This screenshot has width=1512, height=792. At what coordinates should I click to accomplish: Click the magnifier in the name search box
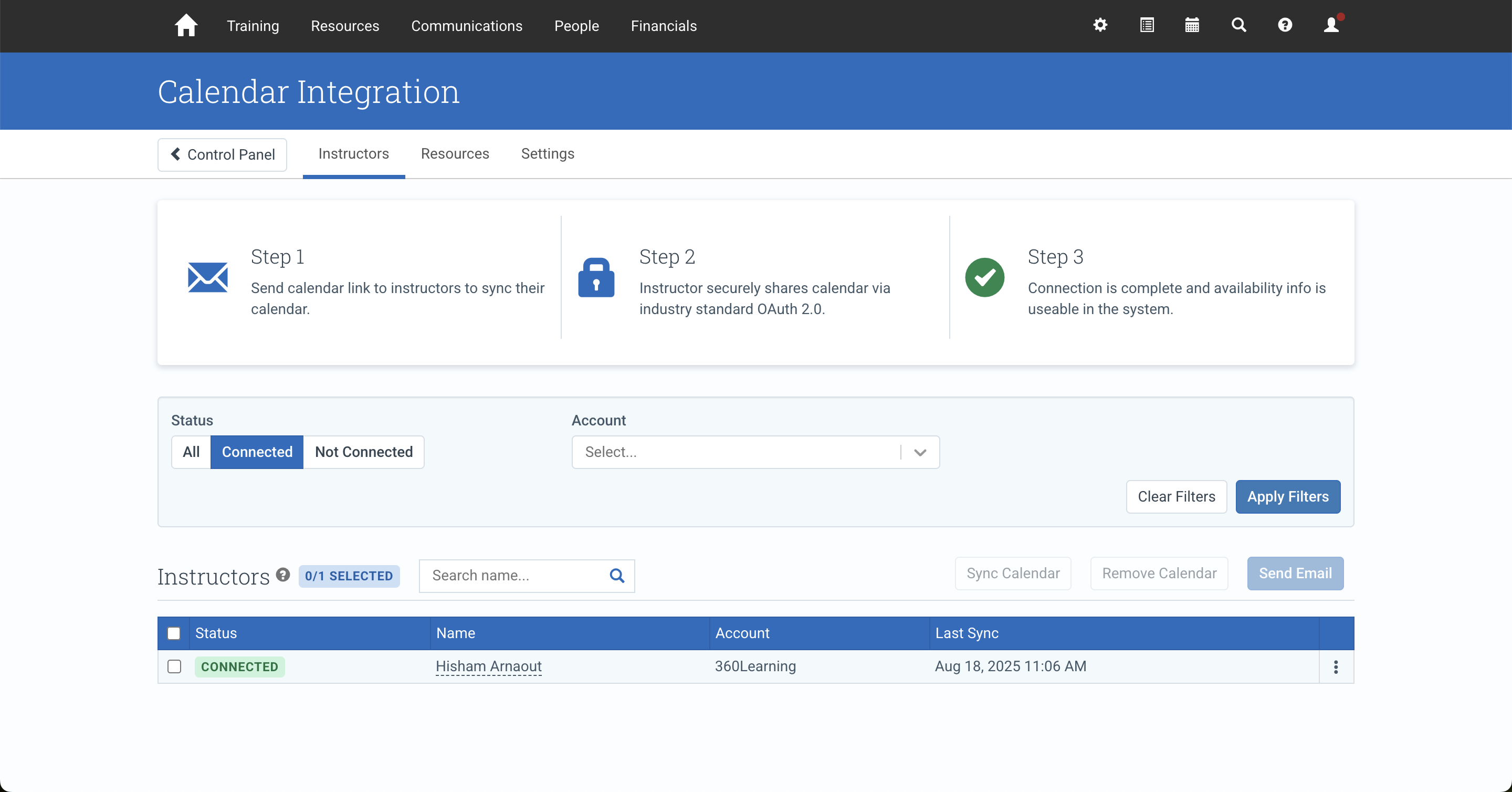coord(616,576)
